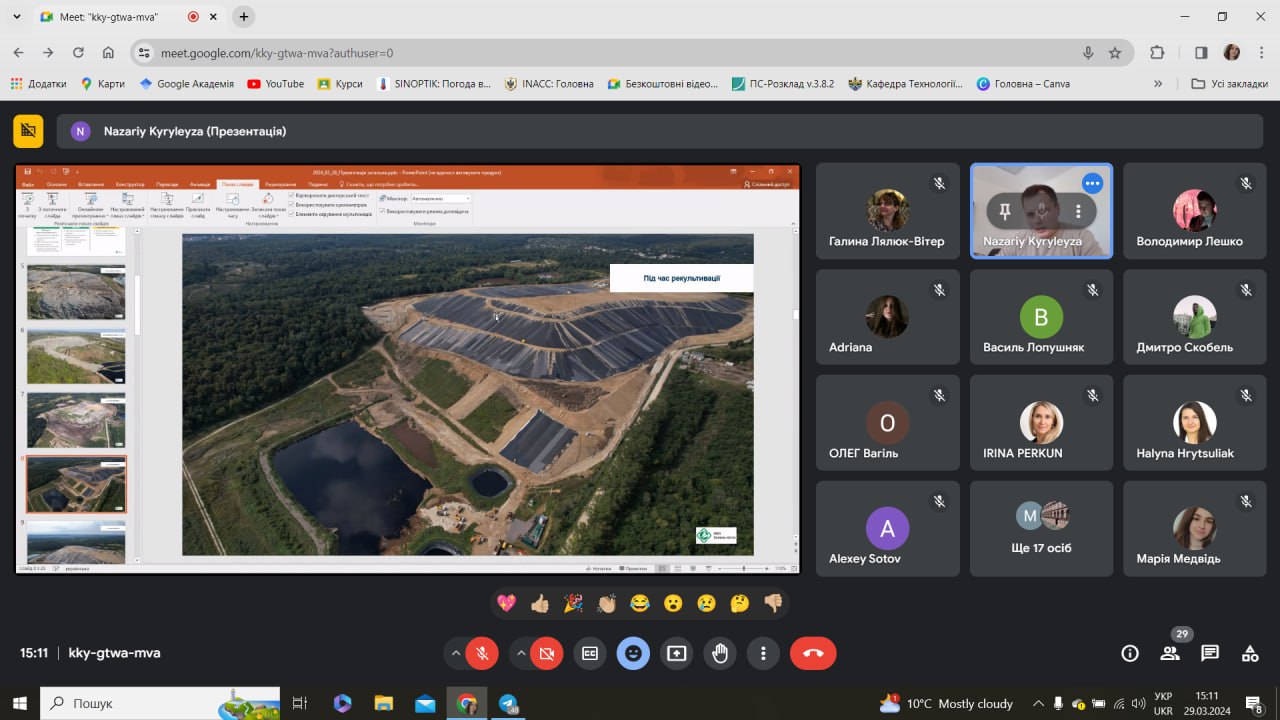The height and width of the screenshot is (720, 1280).
Task: Click the present screen icon
Action: 677,653
